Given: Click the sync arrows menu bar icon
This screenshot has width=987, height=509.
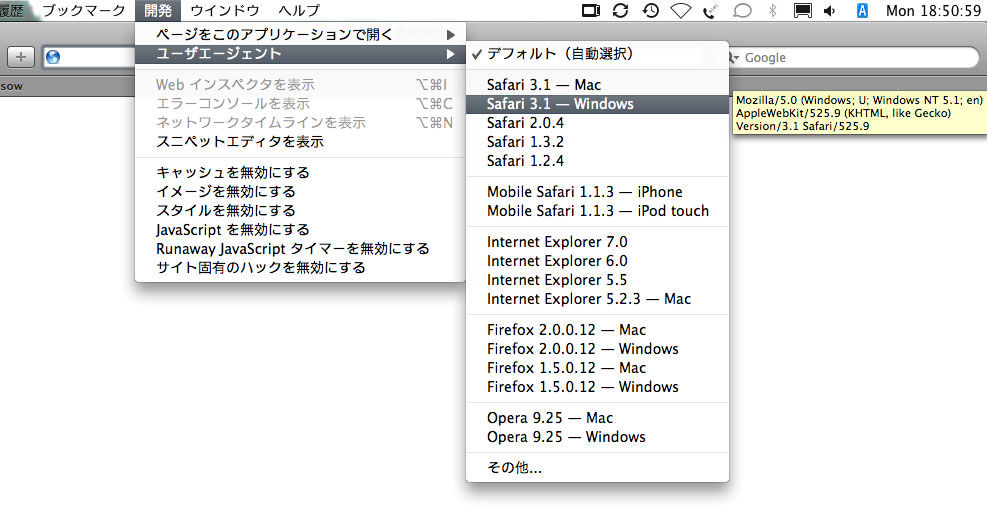Looking at the screenshot, I should [620, 11].
